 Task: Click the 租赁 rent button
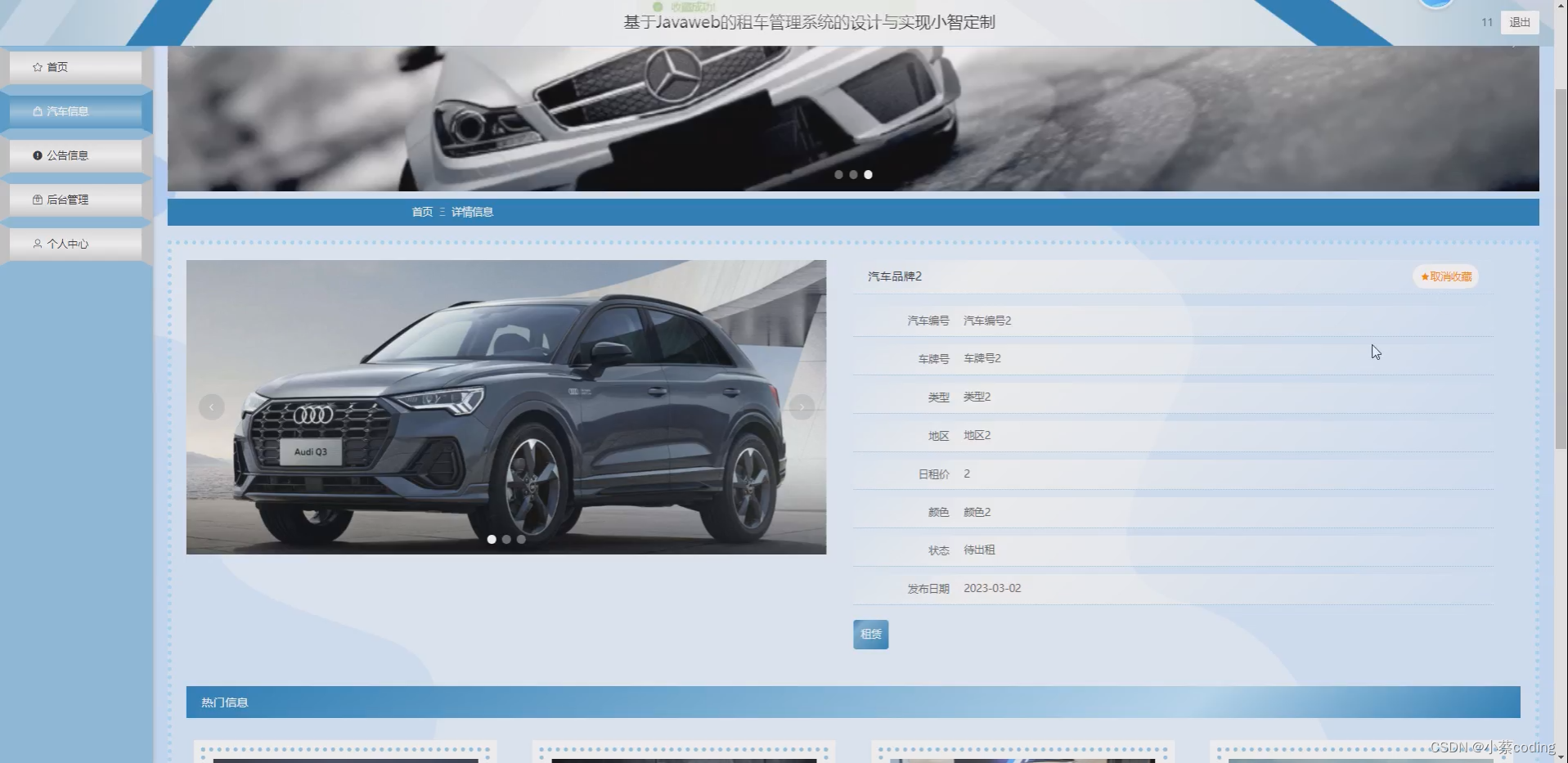(x=871, y=635)
